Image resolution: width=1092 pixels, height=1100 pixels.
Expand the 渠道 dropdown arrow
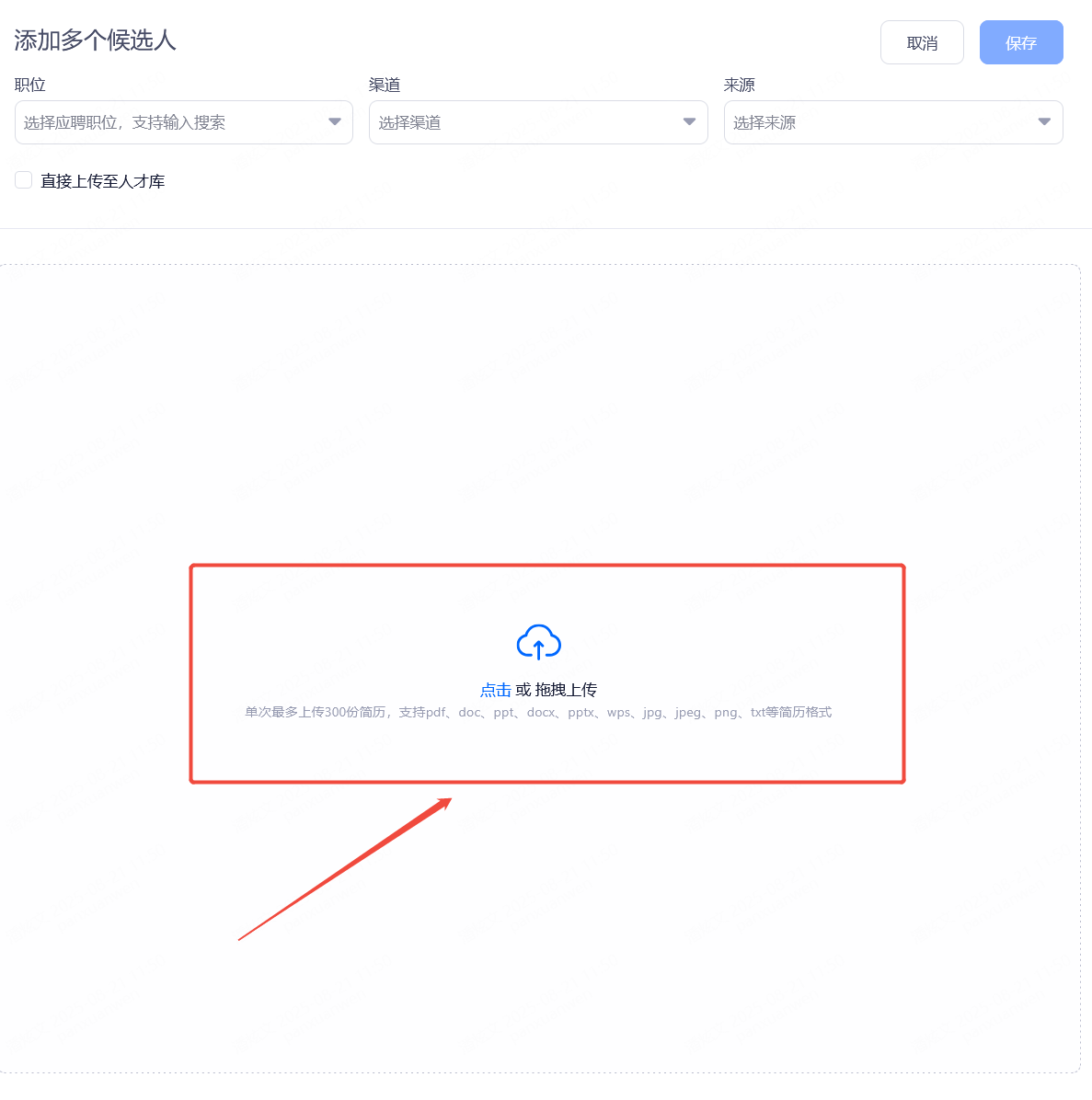point(689,122)
